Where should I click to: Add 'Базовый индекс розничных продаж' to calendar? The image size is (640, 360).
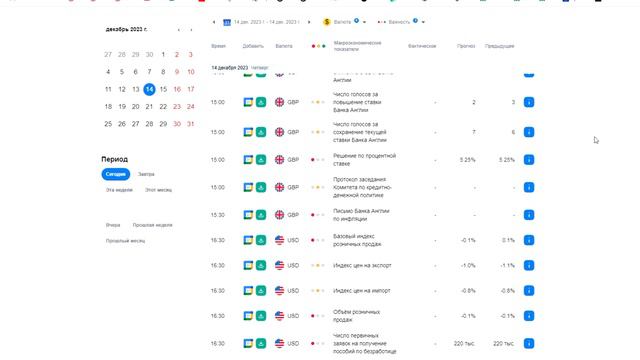tap(248, 240)
